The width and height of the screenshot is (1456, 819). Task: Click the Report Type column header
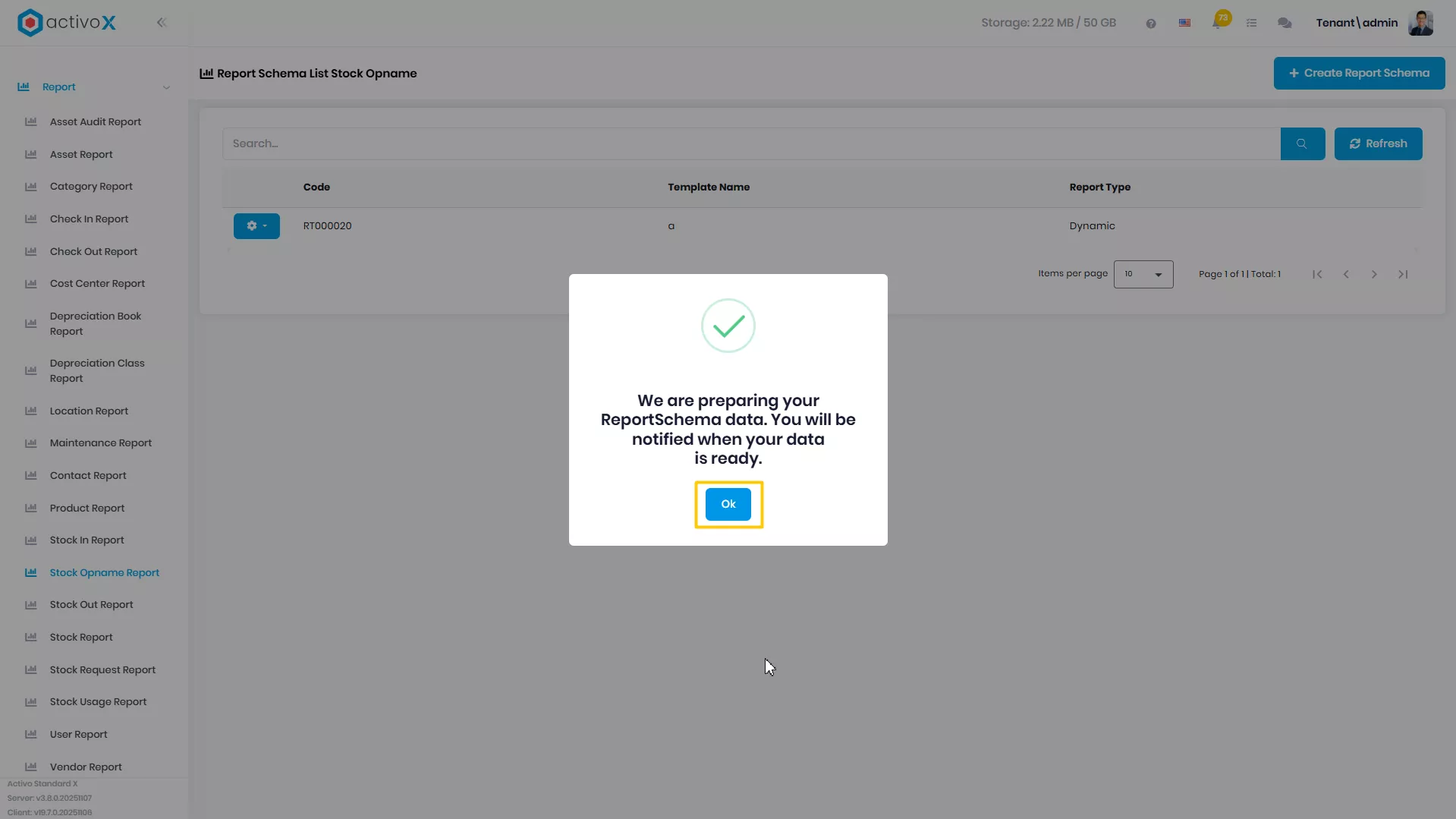pyautogui.click(x=1099, y=187)
